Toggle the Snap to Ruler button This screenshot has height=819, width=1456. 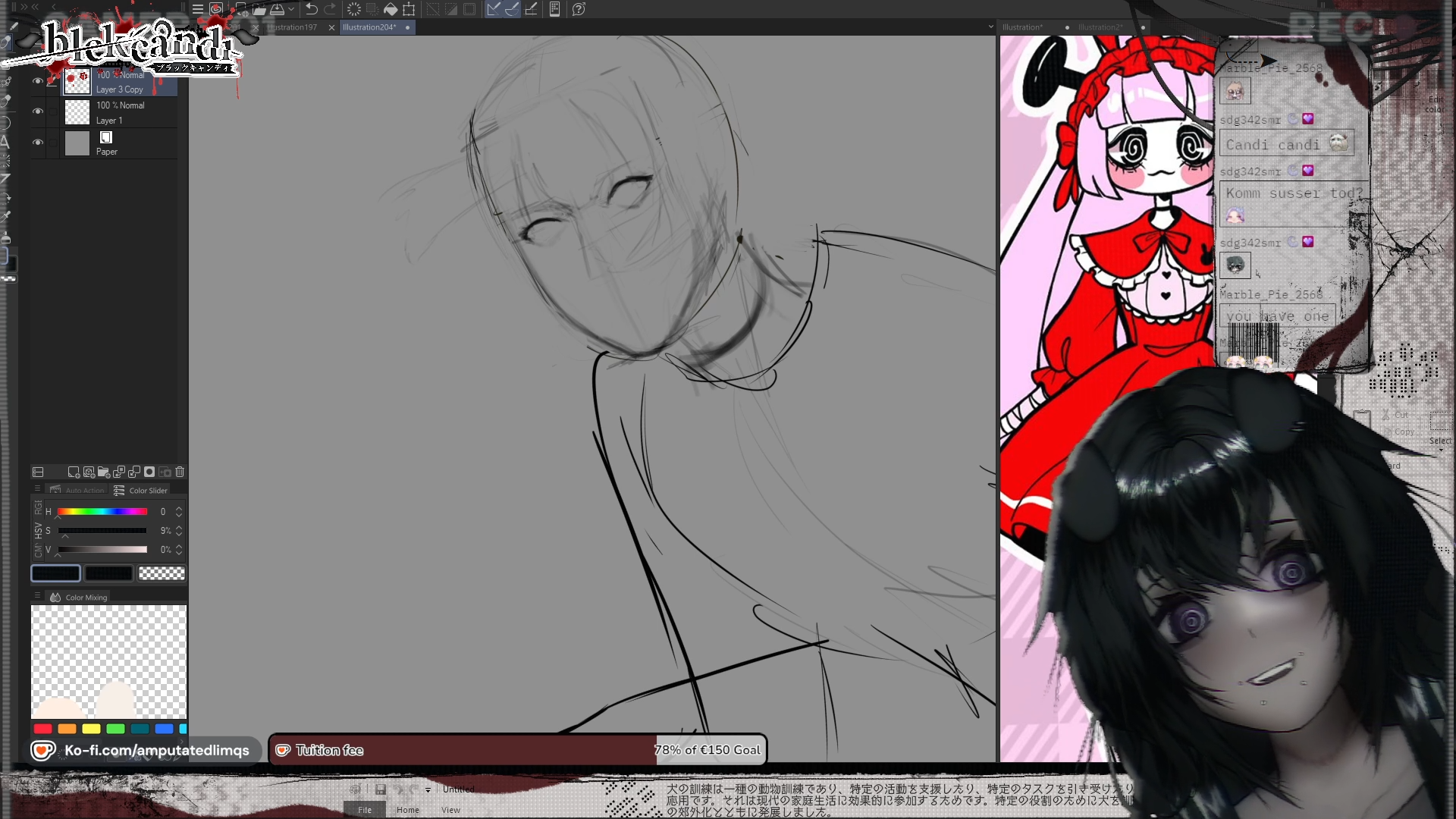coord(493,9)
